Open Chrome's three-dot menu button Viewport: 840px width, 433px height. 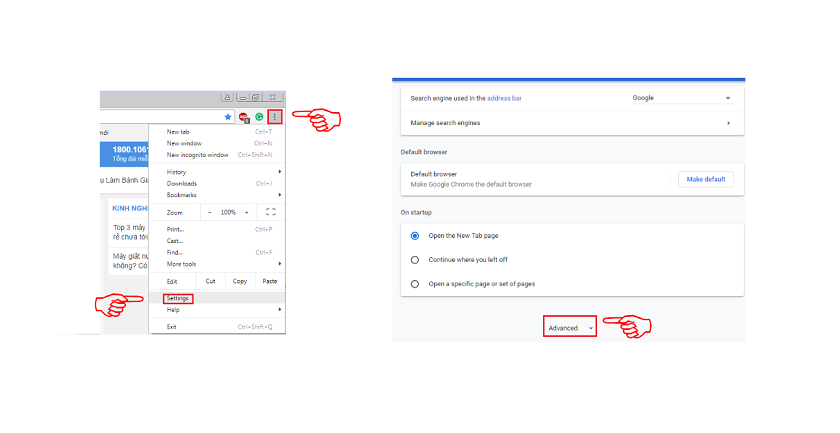tap(275, 117)
